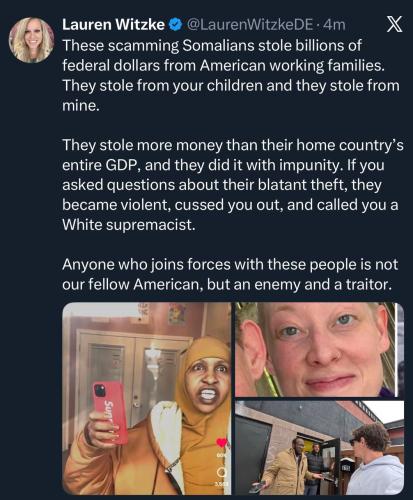Image resolution: width=413 pixels, height=500 pixels.
Task: Open the 4m timestamp permalink
Action: point(334,25)
